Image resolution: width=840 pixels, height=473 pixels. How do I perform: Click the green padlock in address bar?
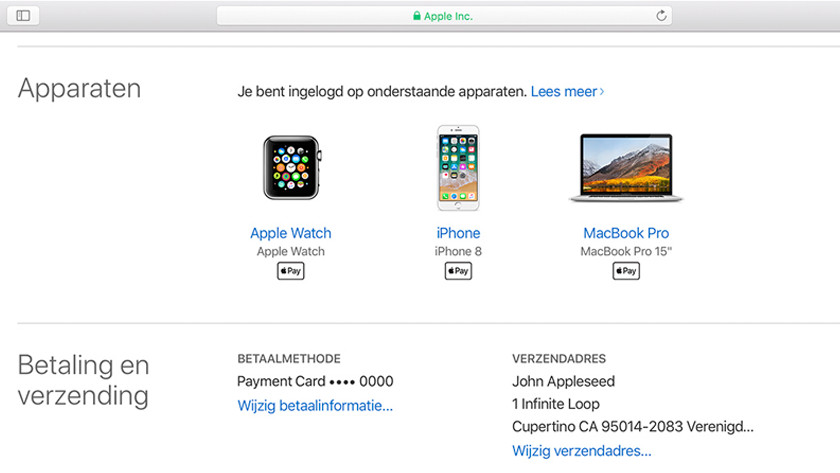coord(416,16)
